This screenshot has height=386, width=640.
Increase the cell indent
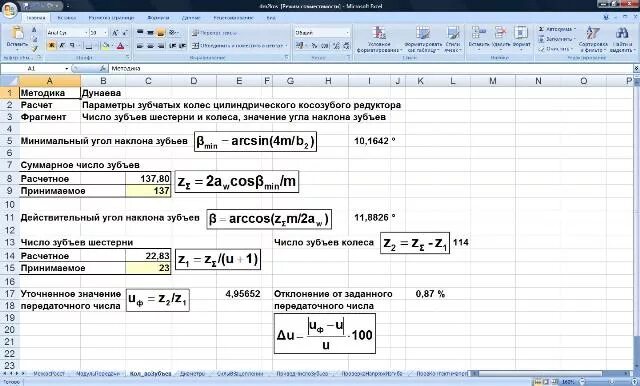[x=182, y=46]
